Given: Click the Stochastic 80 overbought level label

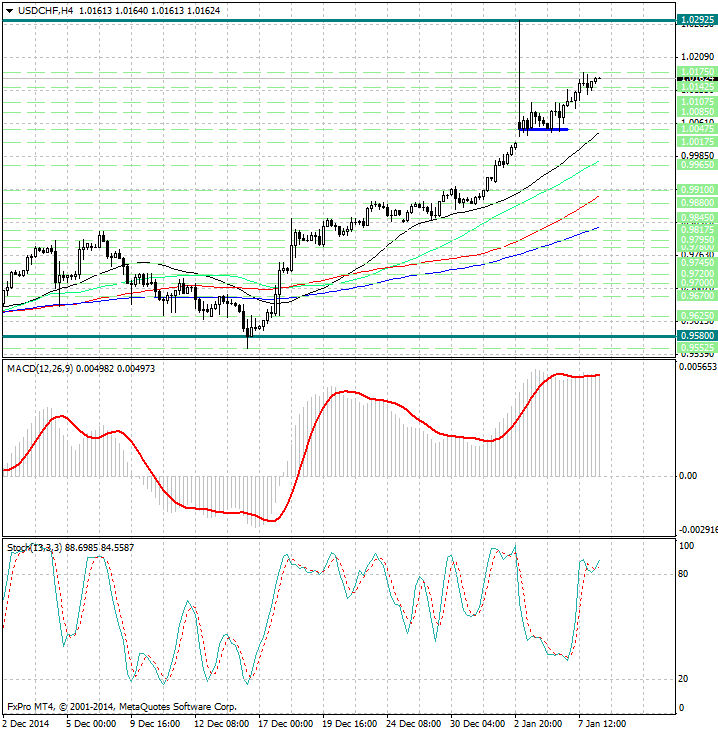Looking at the screenshot, I should tap(683, 574).
